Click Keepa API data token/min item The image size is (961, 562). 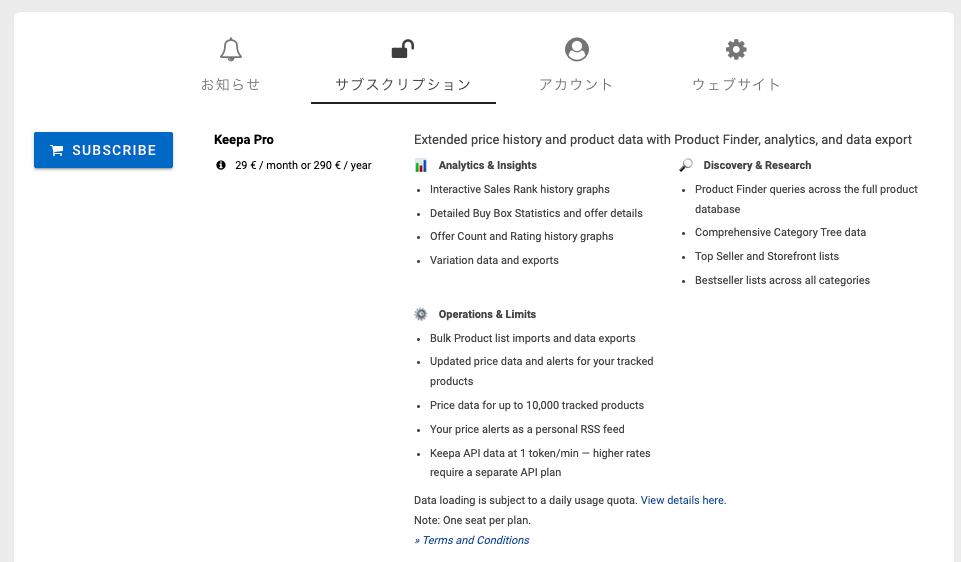(540, 463)
